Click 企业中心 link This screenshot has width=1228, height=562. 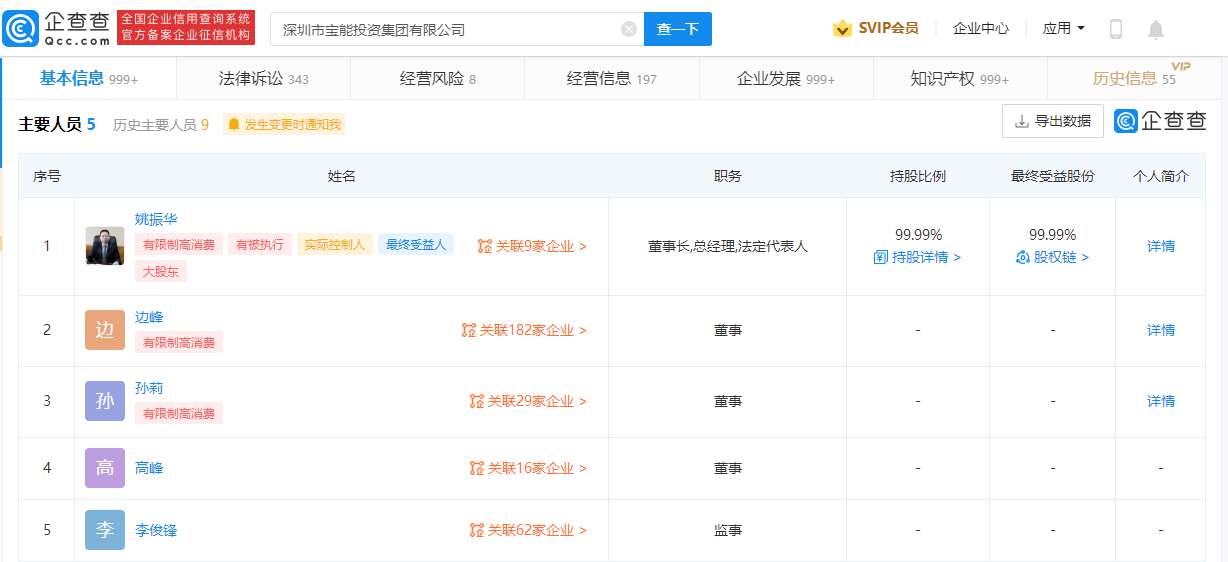[x=980, y=28]
